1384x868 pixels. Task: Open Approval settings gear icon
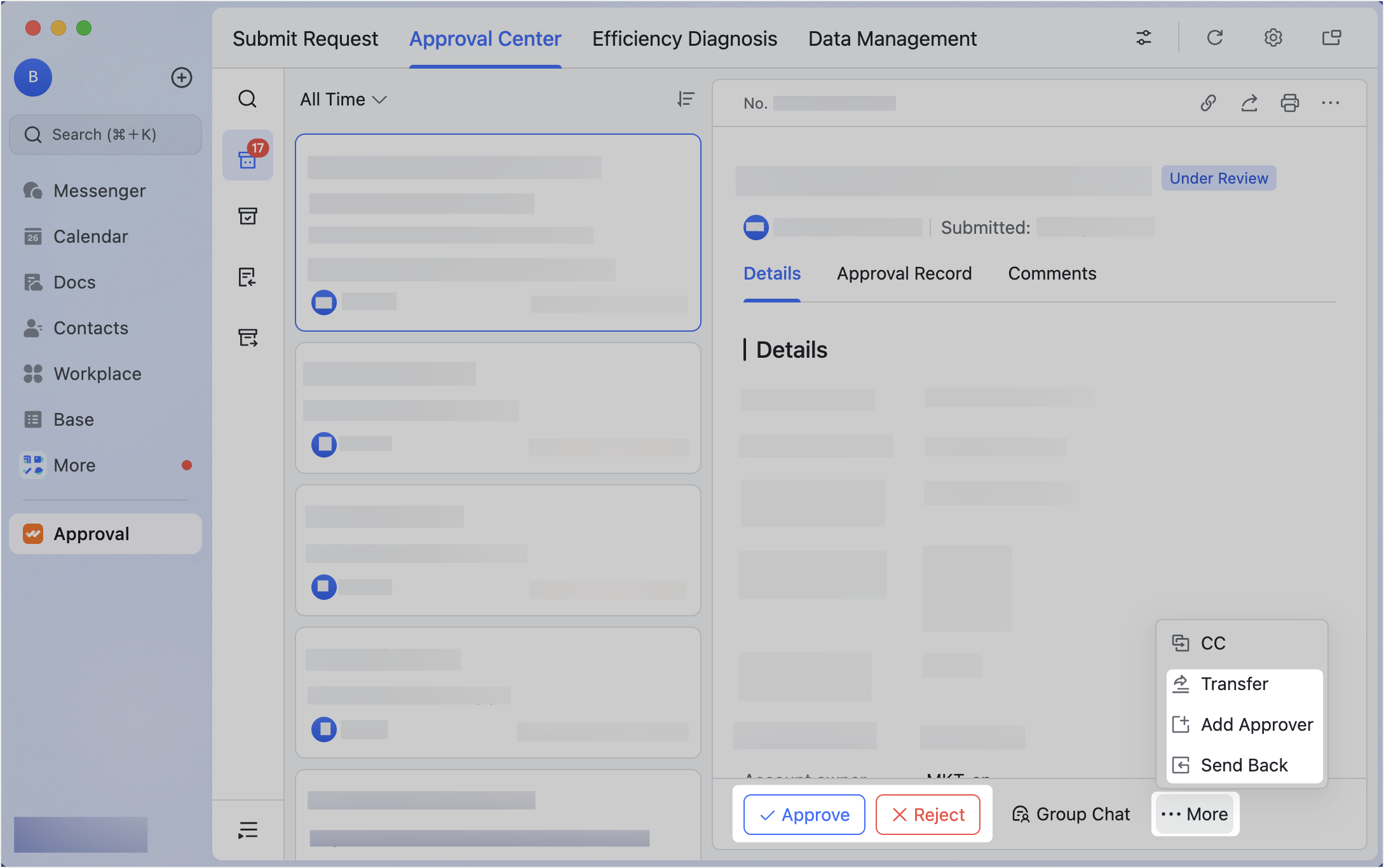(x=1273, y=38)
